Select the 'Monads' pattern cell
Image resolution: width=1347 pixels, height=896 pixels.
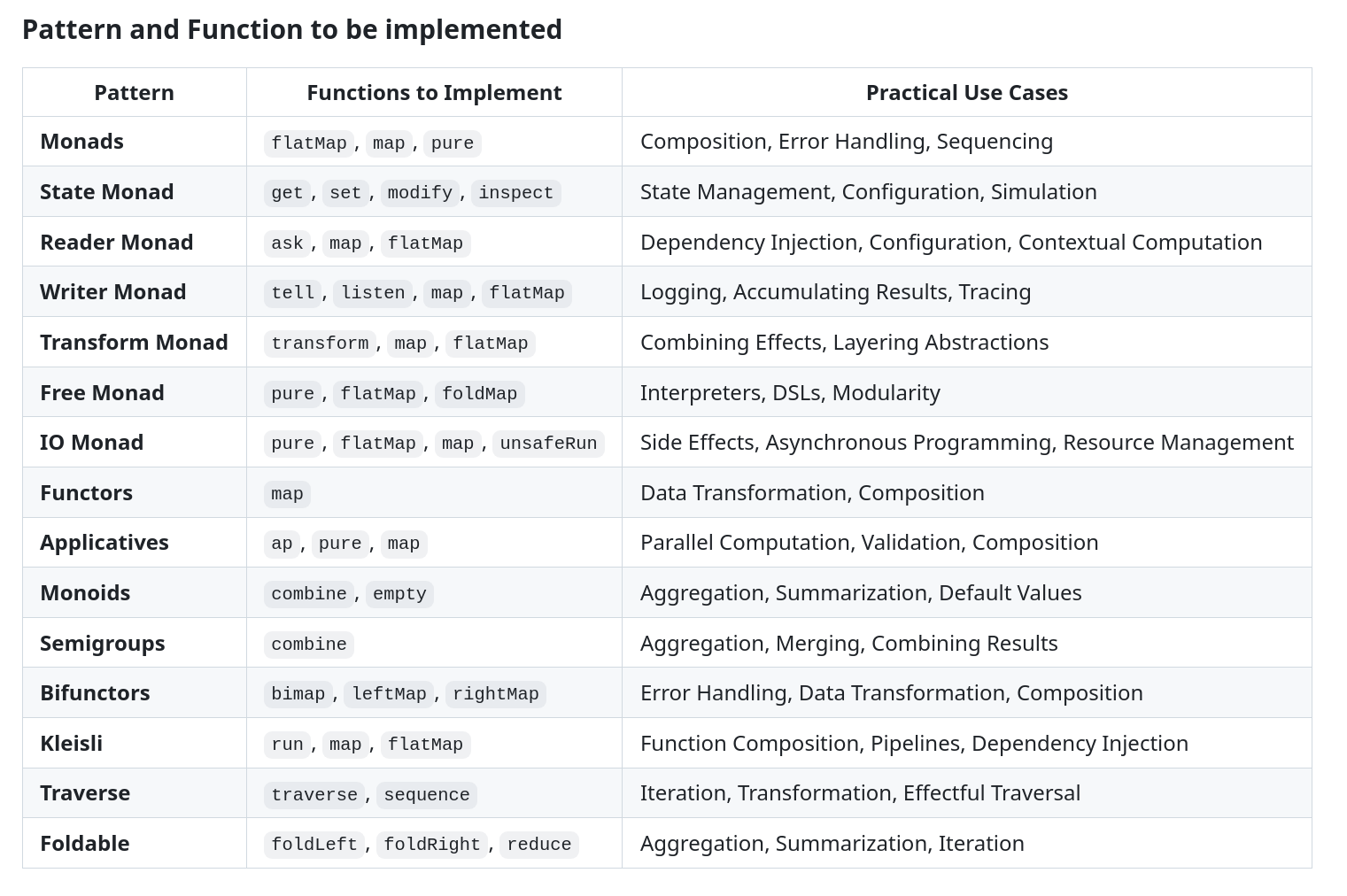pyautogui.click(x=81, y=142)
